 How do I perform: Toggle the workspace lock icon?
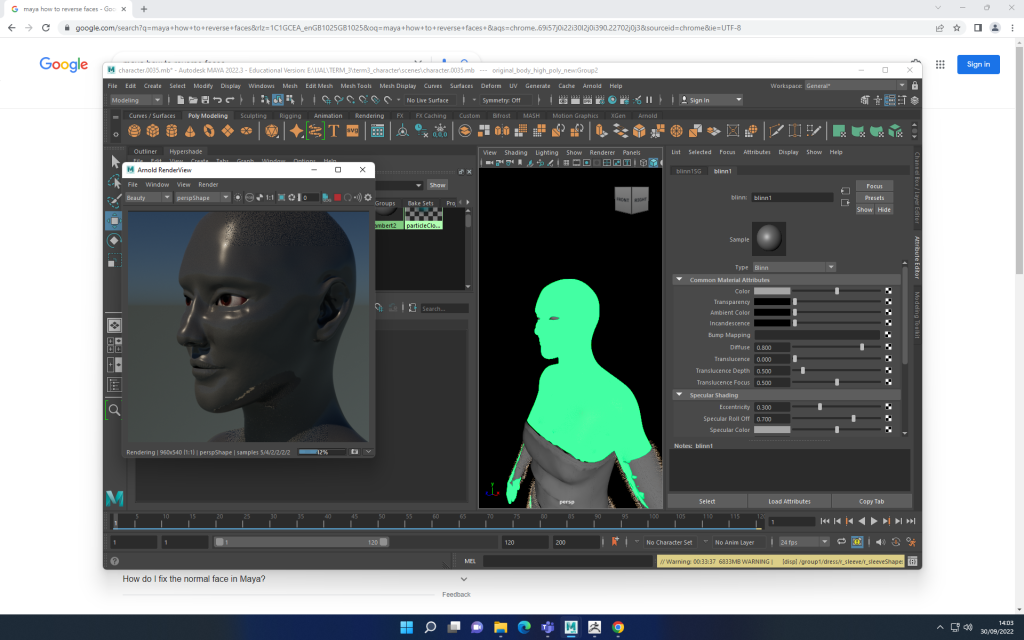(915, 86)
